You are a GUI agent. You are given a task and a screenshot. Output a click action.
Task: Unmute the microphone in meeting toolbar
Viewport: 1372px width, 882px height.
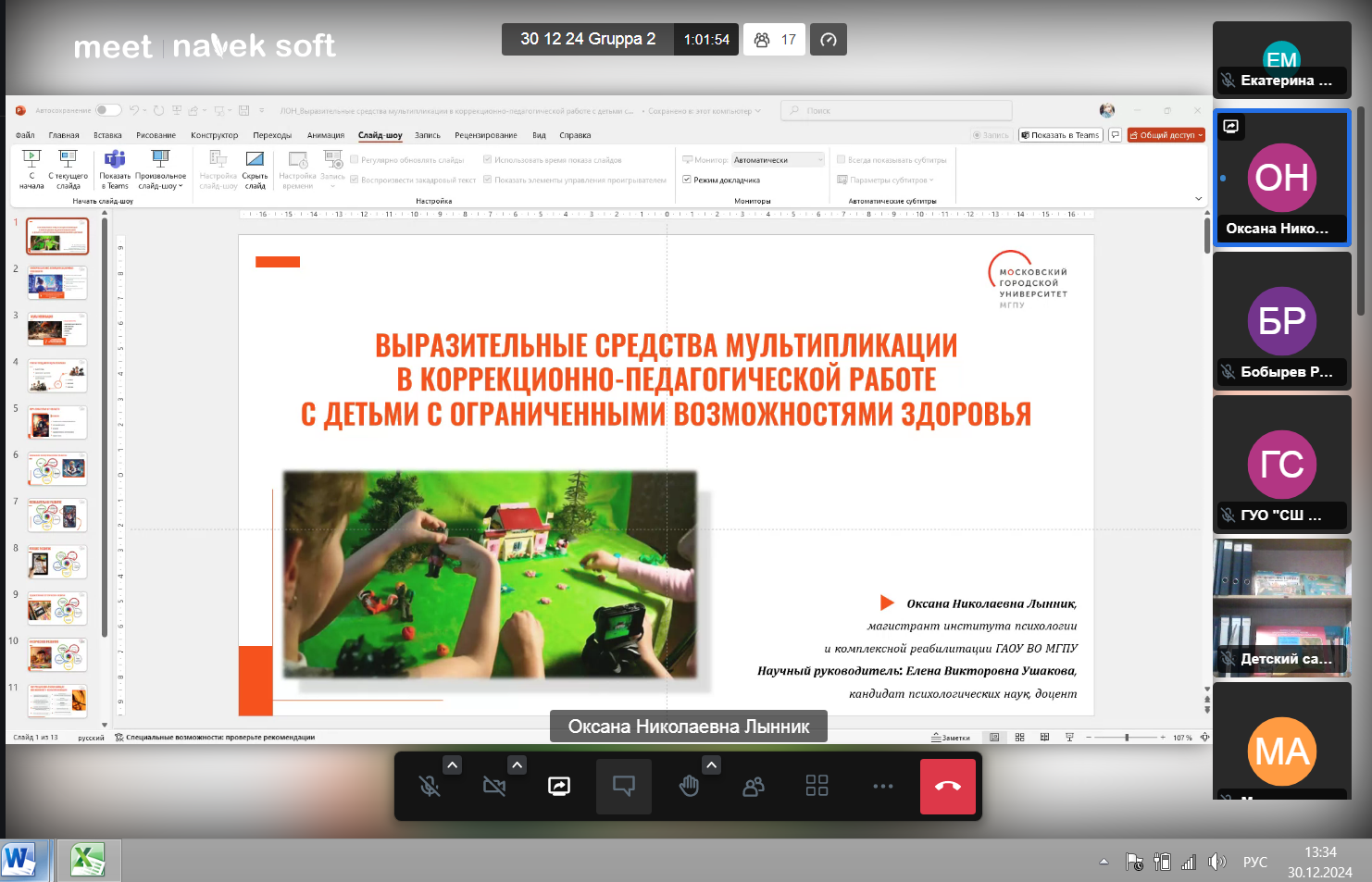(x=430, y=787)
